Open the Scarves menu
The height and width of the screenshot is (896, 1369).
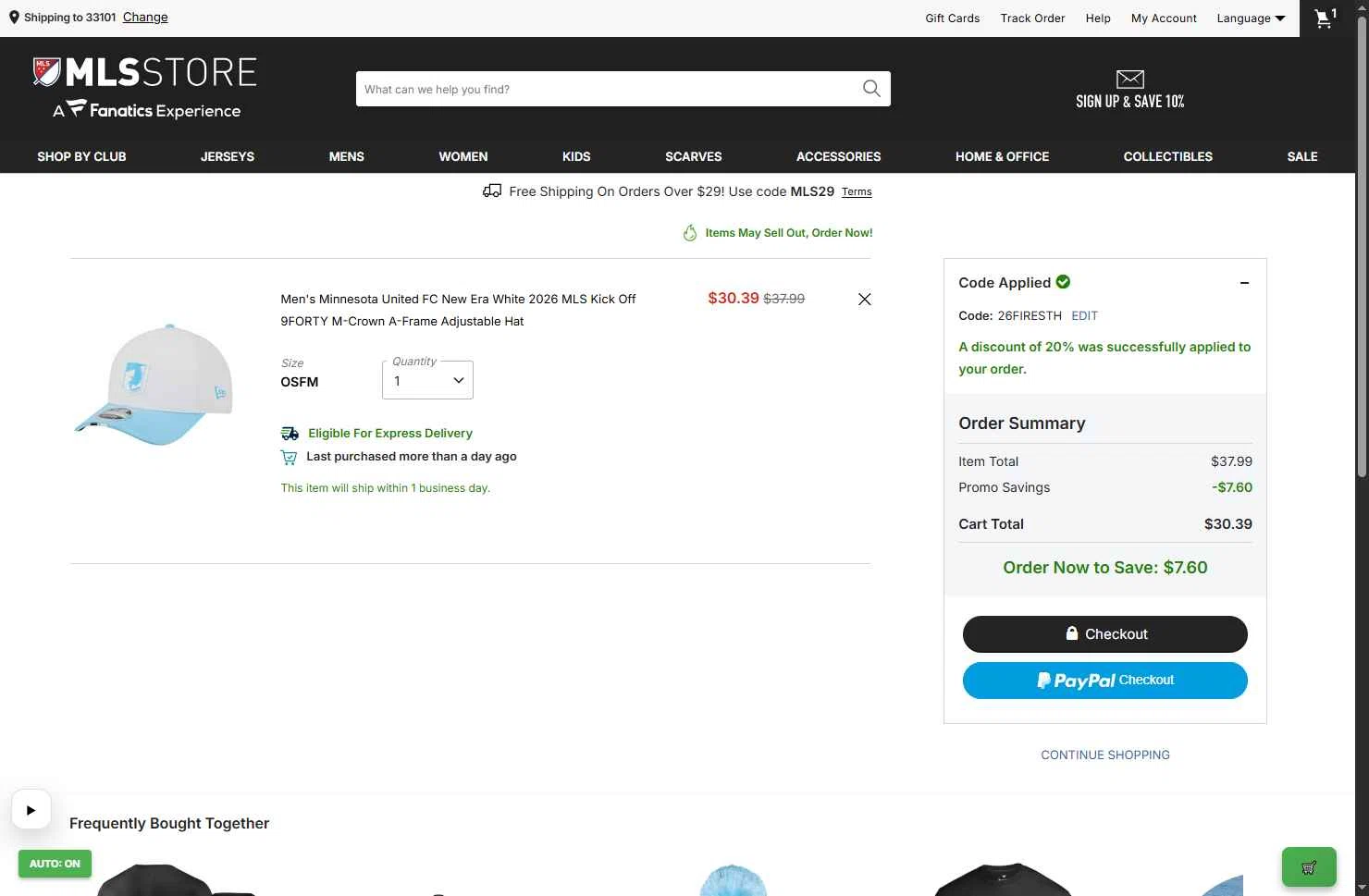pos(694,156)
